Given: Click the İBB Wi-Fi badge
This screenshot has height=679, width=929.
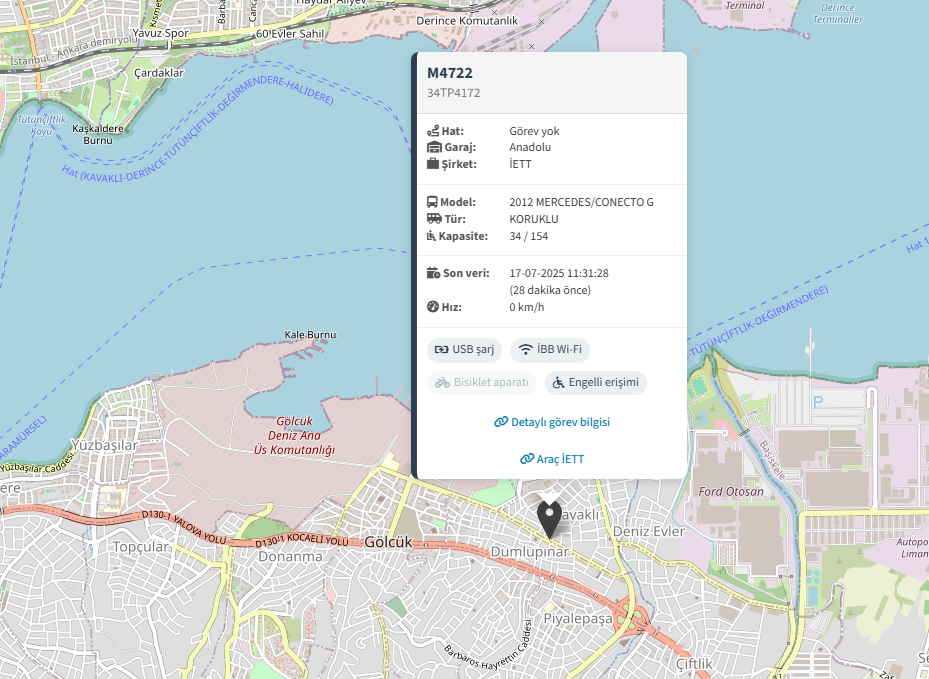Looking at the screenshot, I should click(x=550, y=350).
